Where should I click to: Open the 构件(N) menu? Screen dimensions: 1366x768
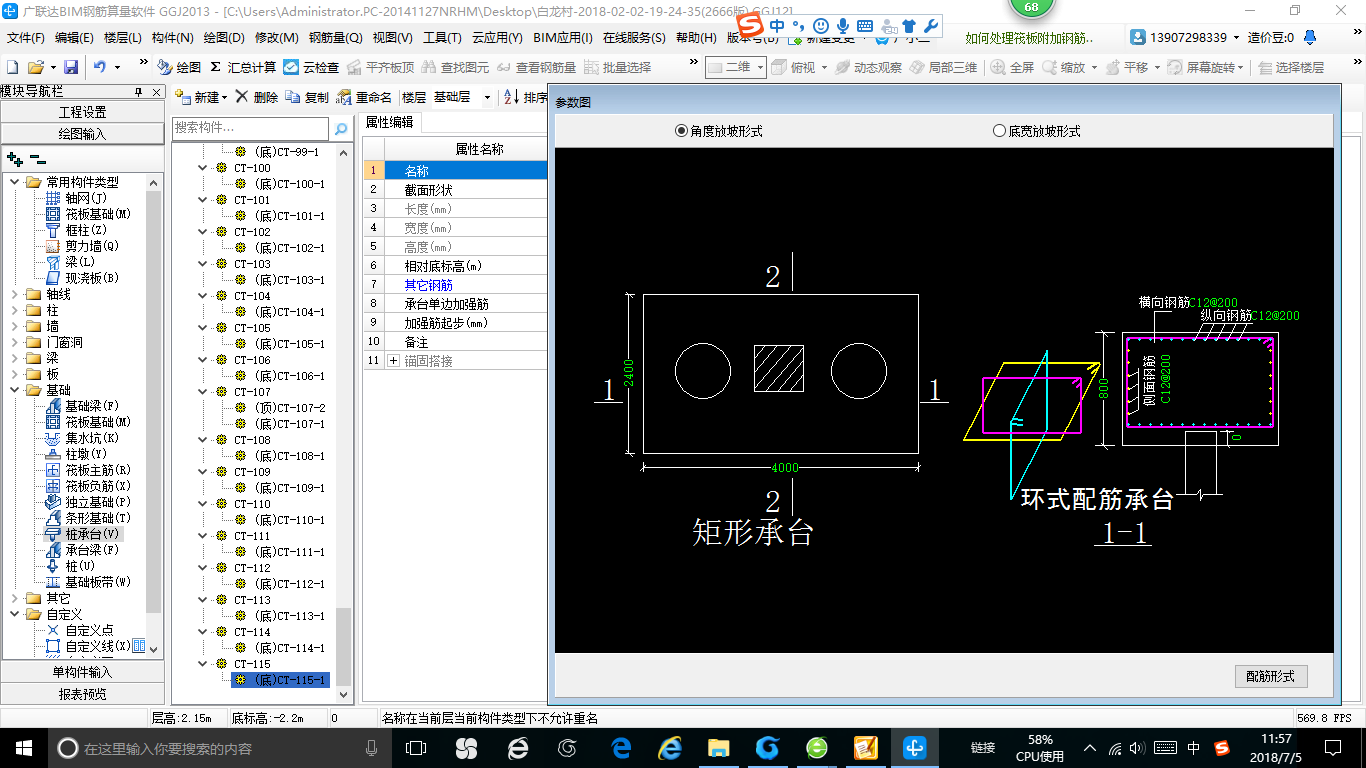click(173, 38)
